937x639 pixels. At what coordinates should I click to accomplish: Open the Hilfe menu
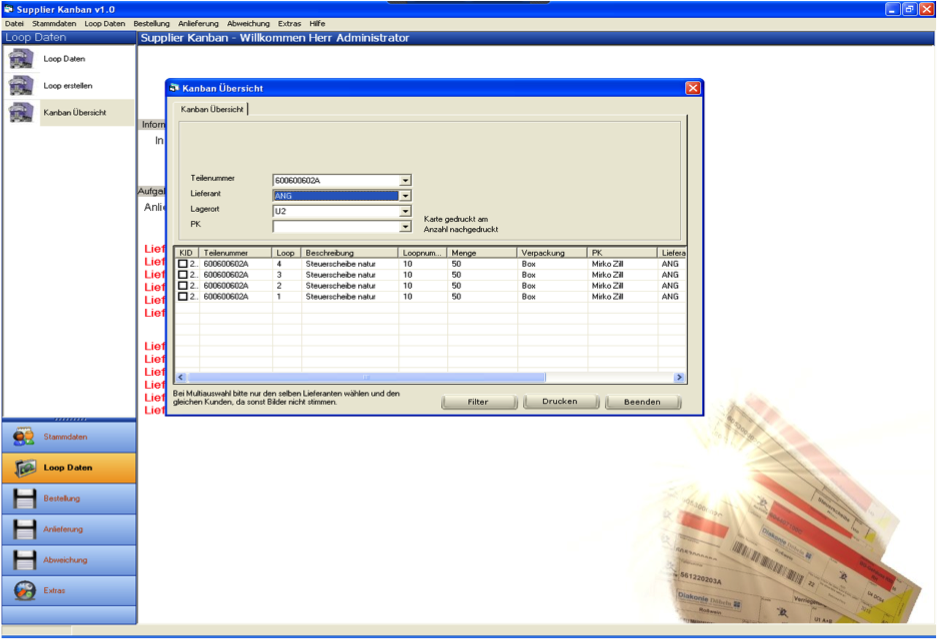pos(317,23)
